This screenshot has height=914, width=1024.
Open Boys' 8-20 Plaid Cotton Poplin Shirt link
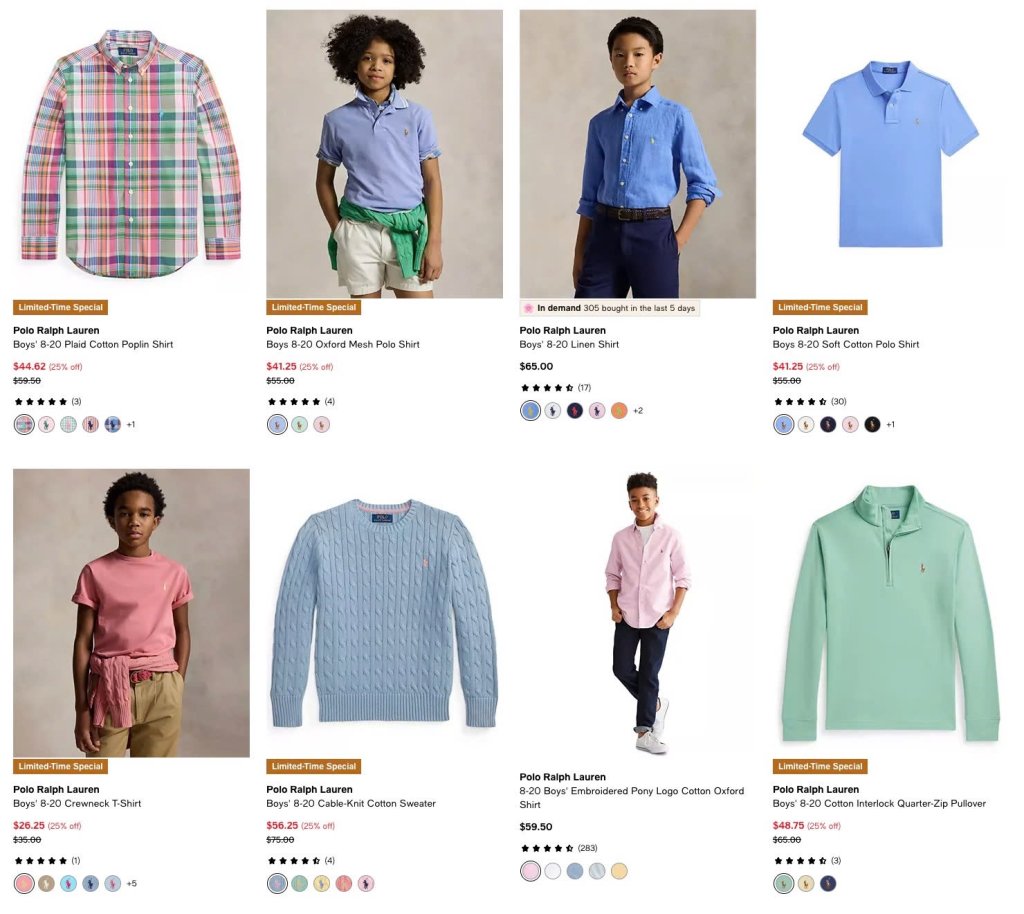[x=93, y=344]
